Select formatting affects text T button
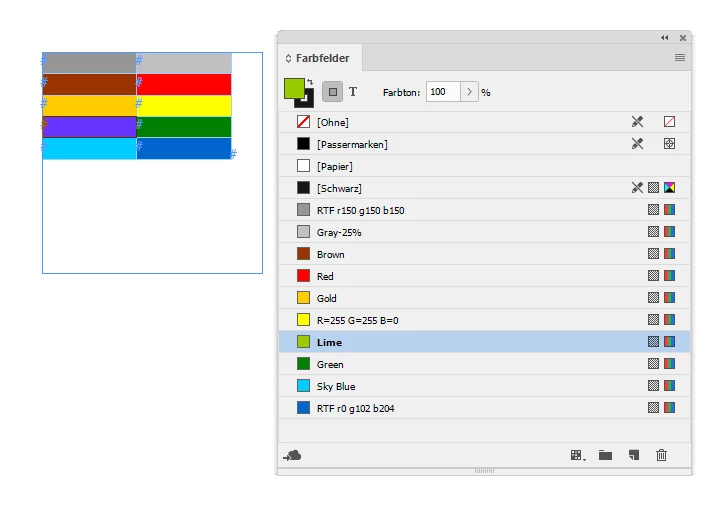 (353, 92)
